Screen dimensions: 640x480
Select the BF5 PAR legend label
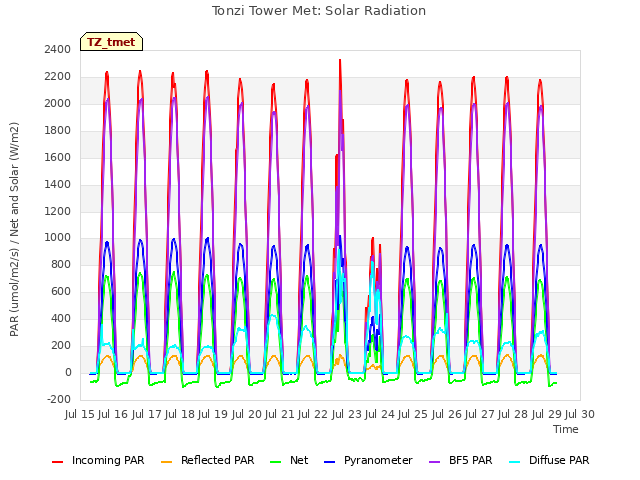[471, 460]
